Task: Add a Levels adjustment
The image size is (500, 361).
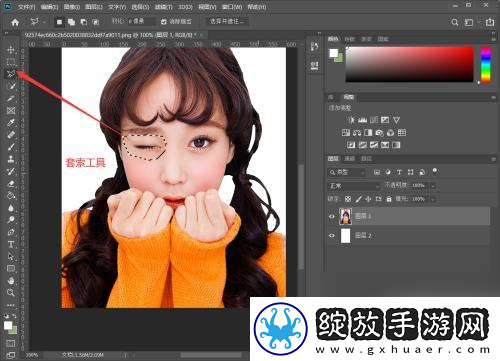Action: coord(362,120)
